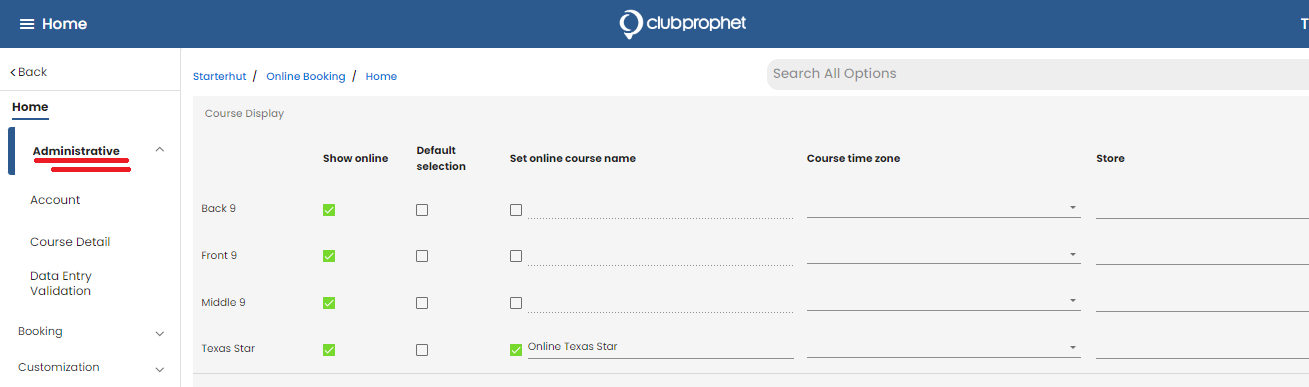Image resolution: width=1309 pixels, height=387 pixels.
Task: Expand the Customization section chevron
Action: pos(160,369)
